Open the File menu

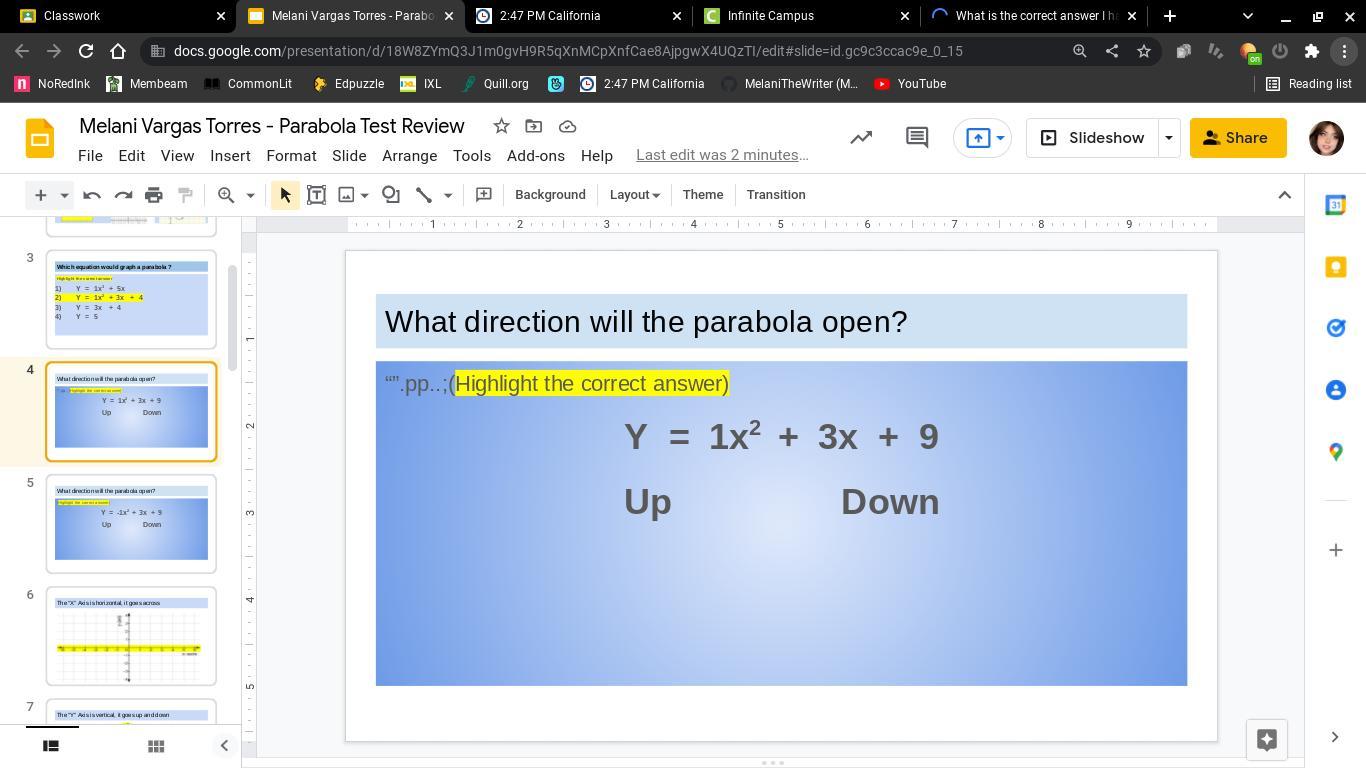tap(90, 156)
